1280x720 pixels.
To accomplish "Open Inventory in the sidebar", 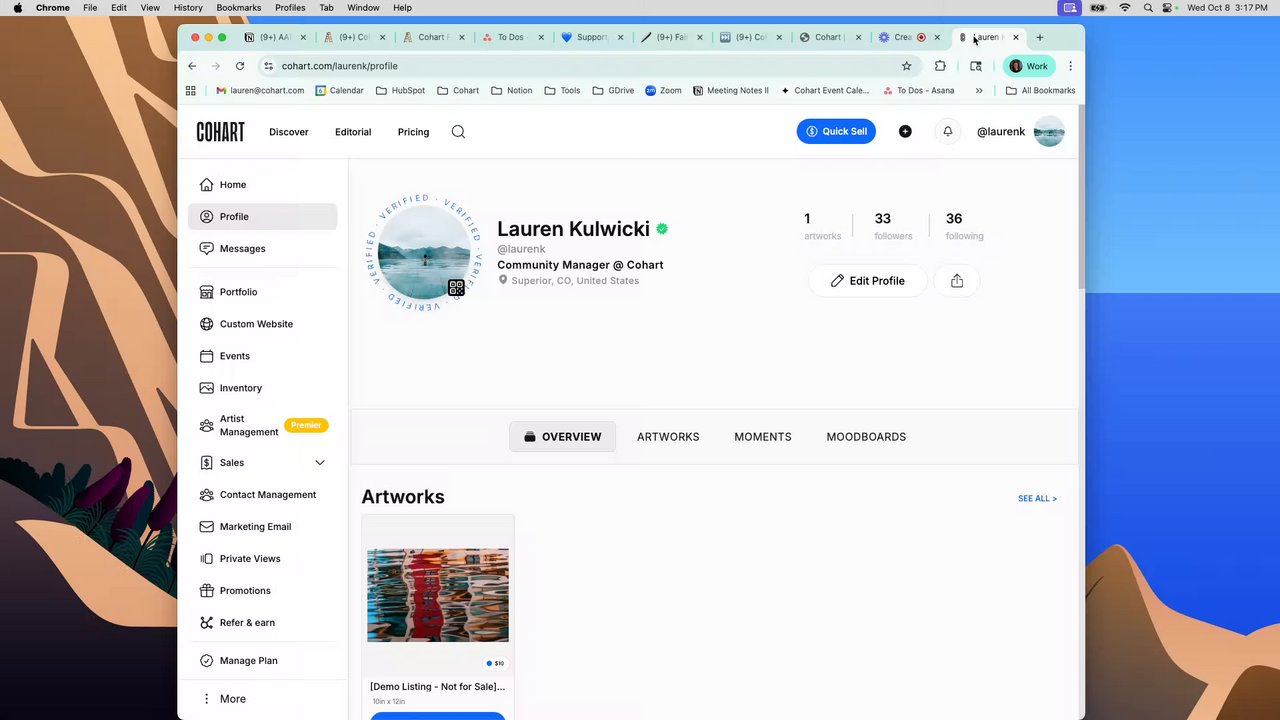I will point(262,388).
